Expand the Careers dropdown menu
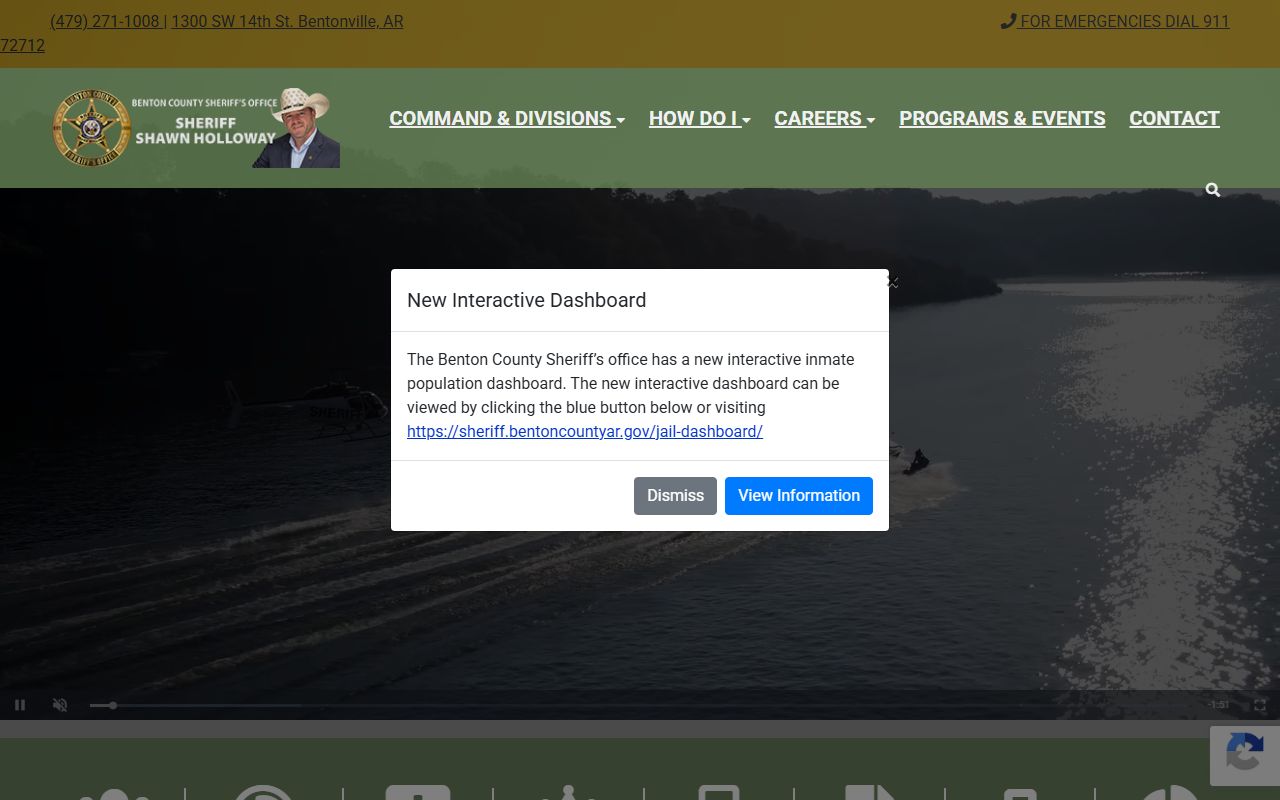 pos(825,118)
